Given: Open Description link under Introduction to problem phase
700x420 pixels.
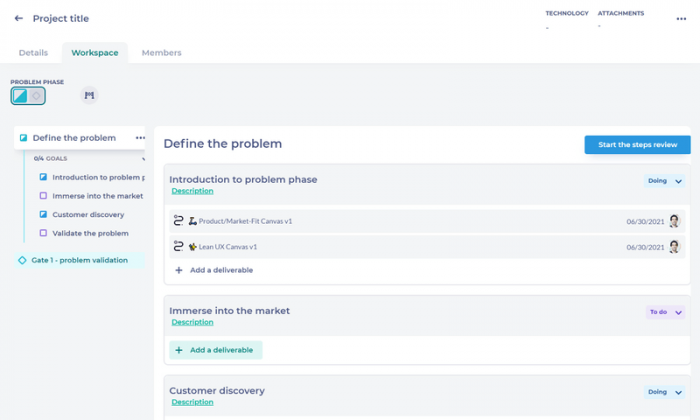Looking at the screenshot, I should coord(192,191).
